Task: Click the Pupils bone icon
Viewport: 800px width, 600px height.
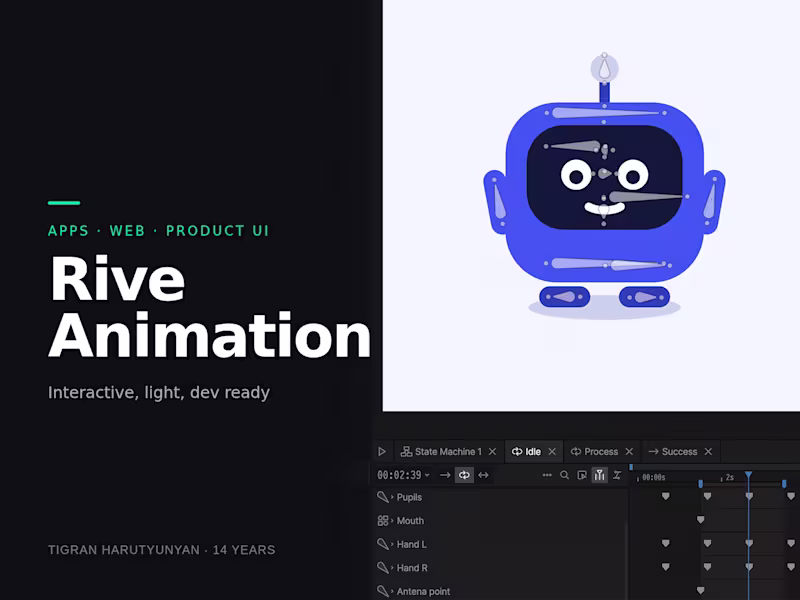Action: coord(383,497)
